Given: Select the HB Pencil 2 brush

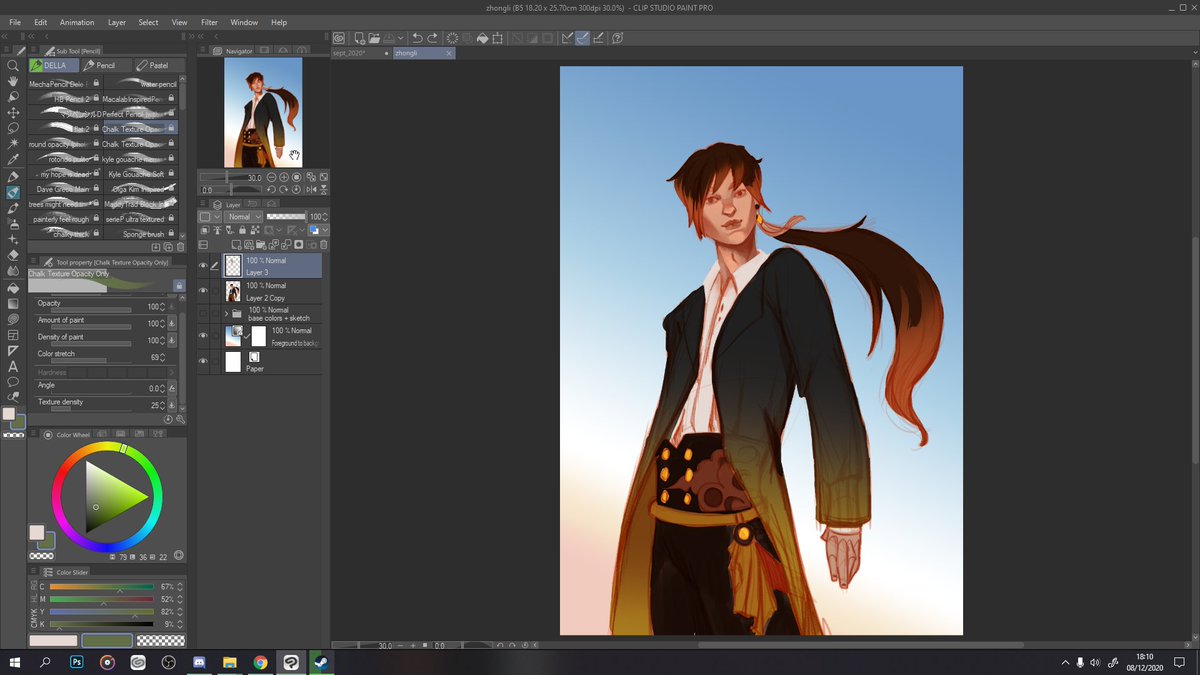Looking at the screenshot, I should tap(64, 99).
